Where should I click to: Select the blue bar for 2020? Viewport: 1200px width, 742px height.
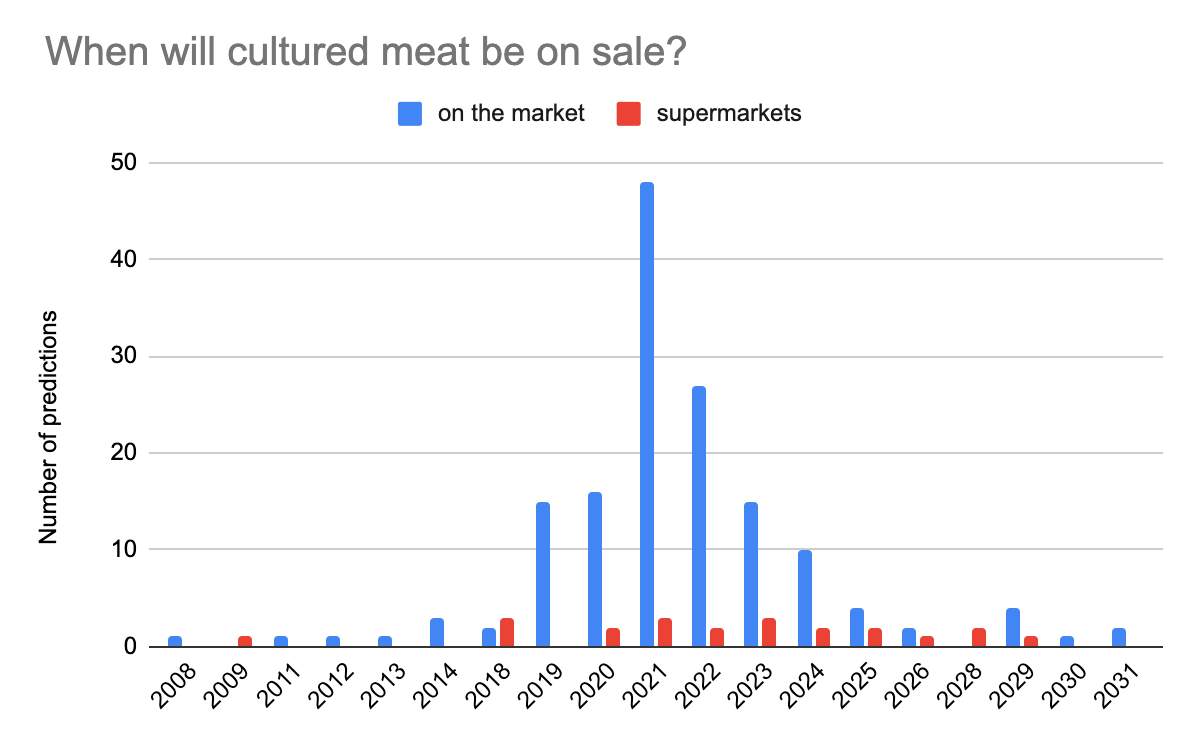(x=595, y=569)
